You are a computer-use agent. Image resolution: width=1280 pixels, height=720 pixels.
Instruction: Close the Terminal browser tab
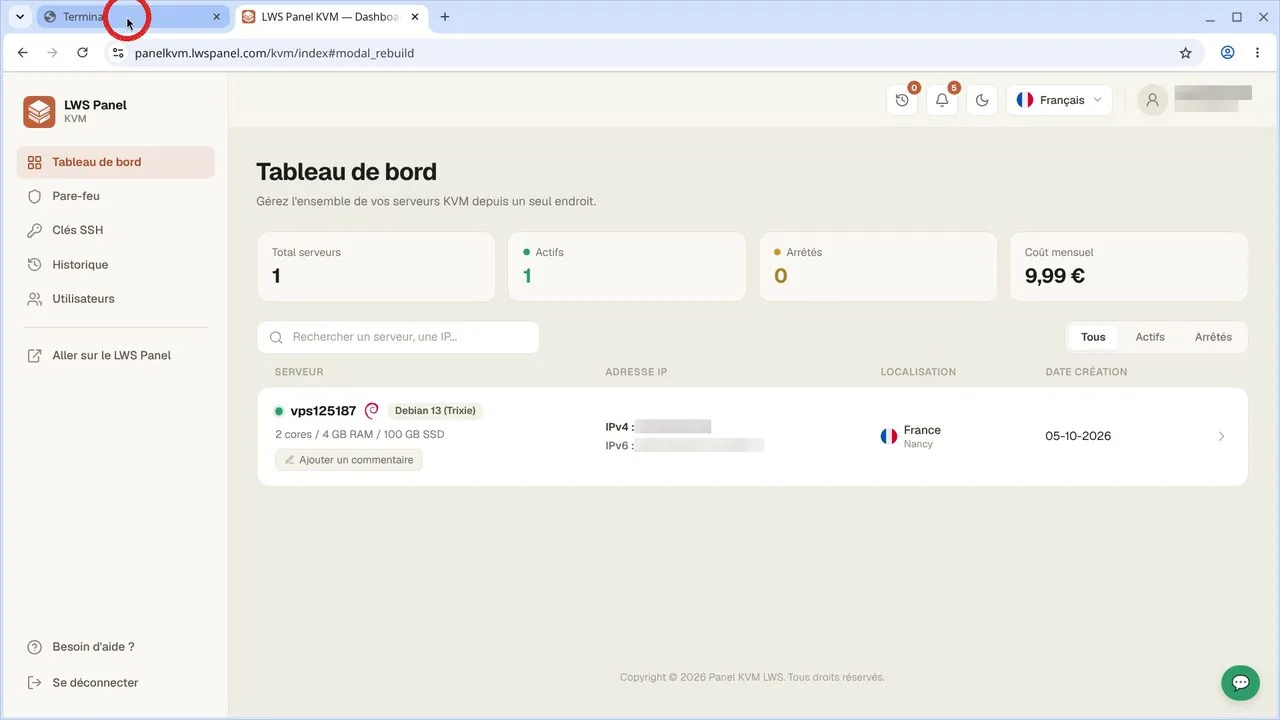point(216,17)
